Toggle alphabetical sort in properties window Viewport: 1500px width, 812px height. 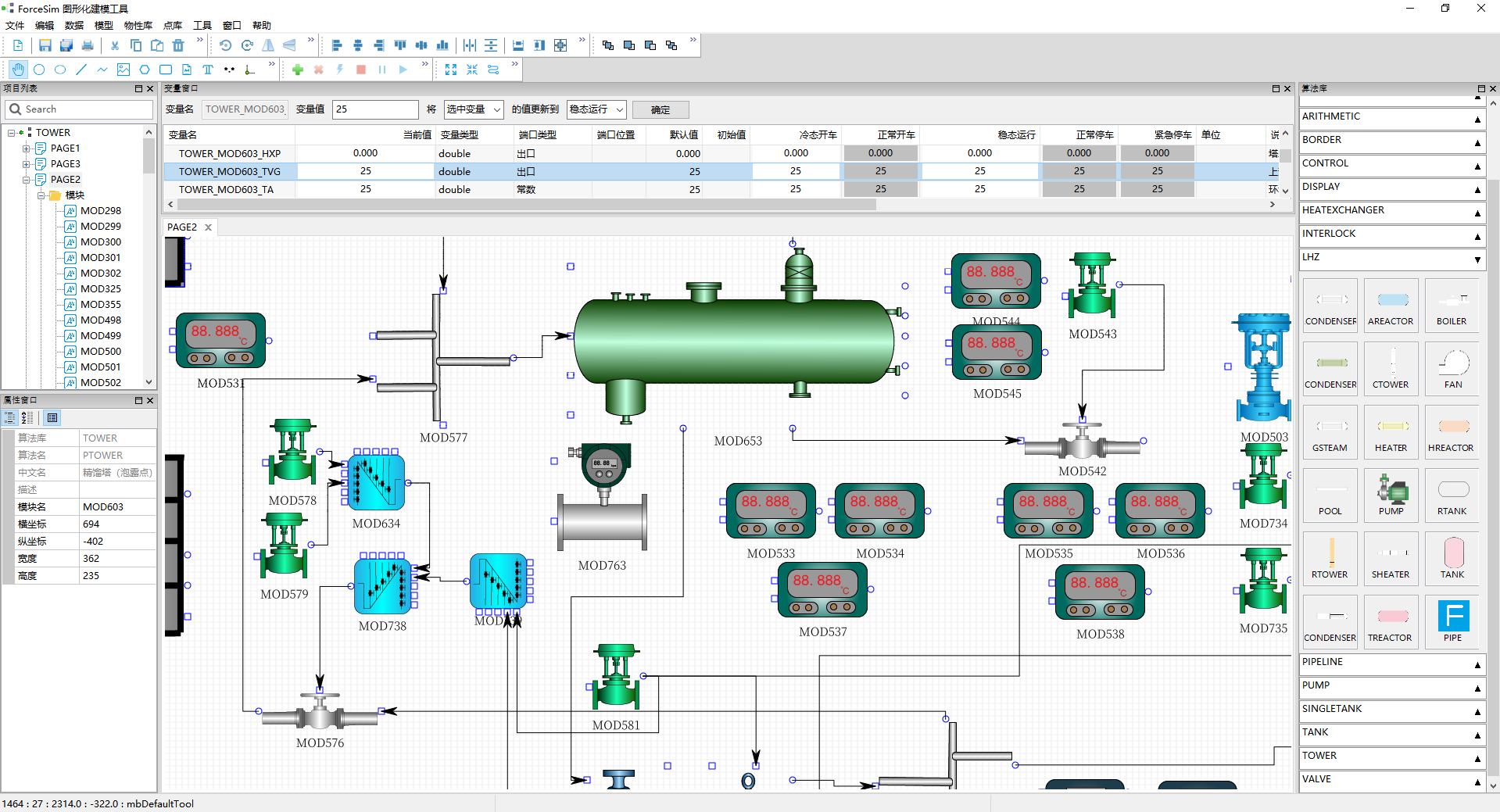click(x=27, y=418)
